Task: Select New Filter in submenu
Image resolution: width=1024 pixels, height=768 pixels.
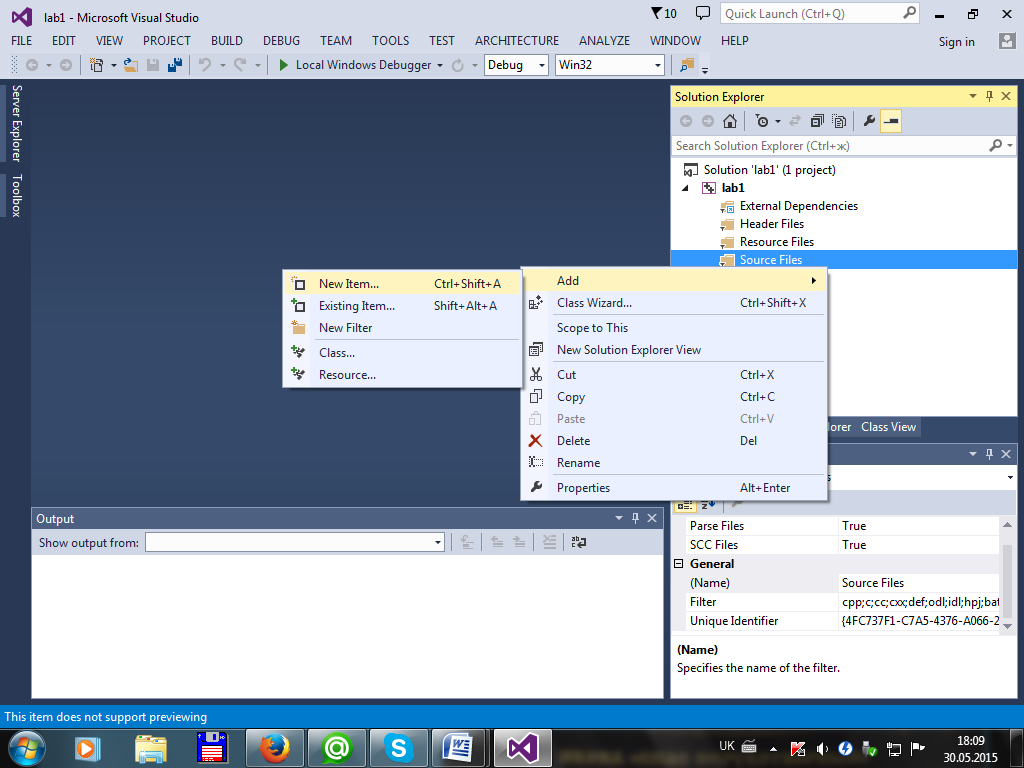Action: pyautogui.click(x=402, y=328)
